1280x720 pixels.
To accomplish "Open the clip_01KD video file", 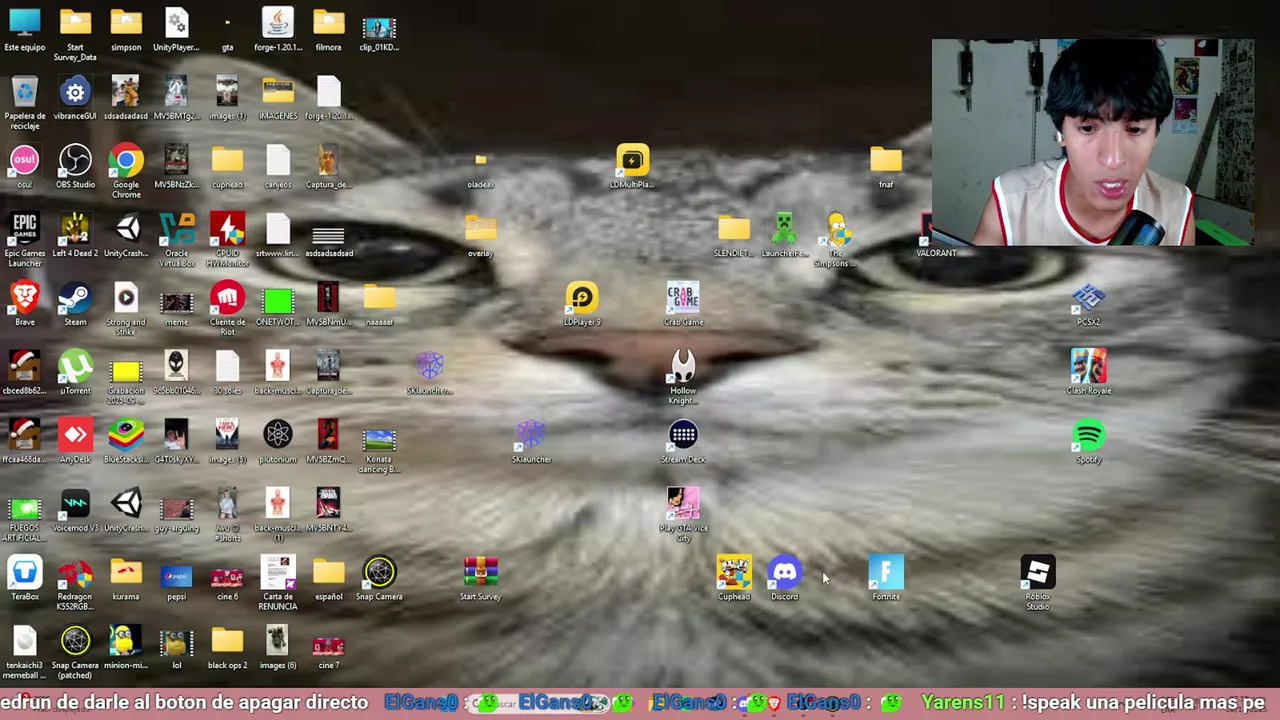I will tap(379, 29).
